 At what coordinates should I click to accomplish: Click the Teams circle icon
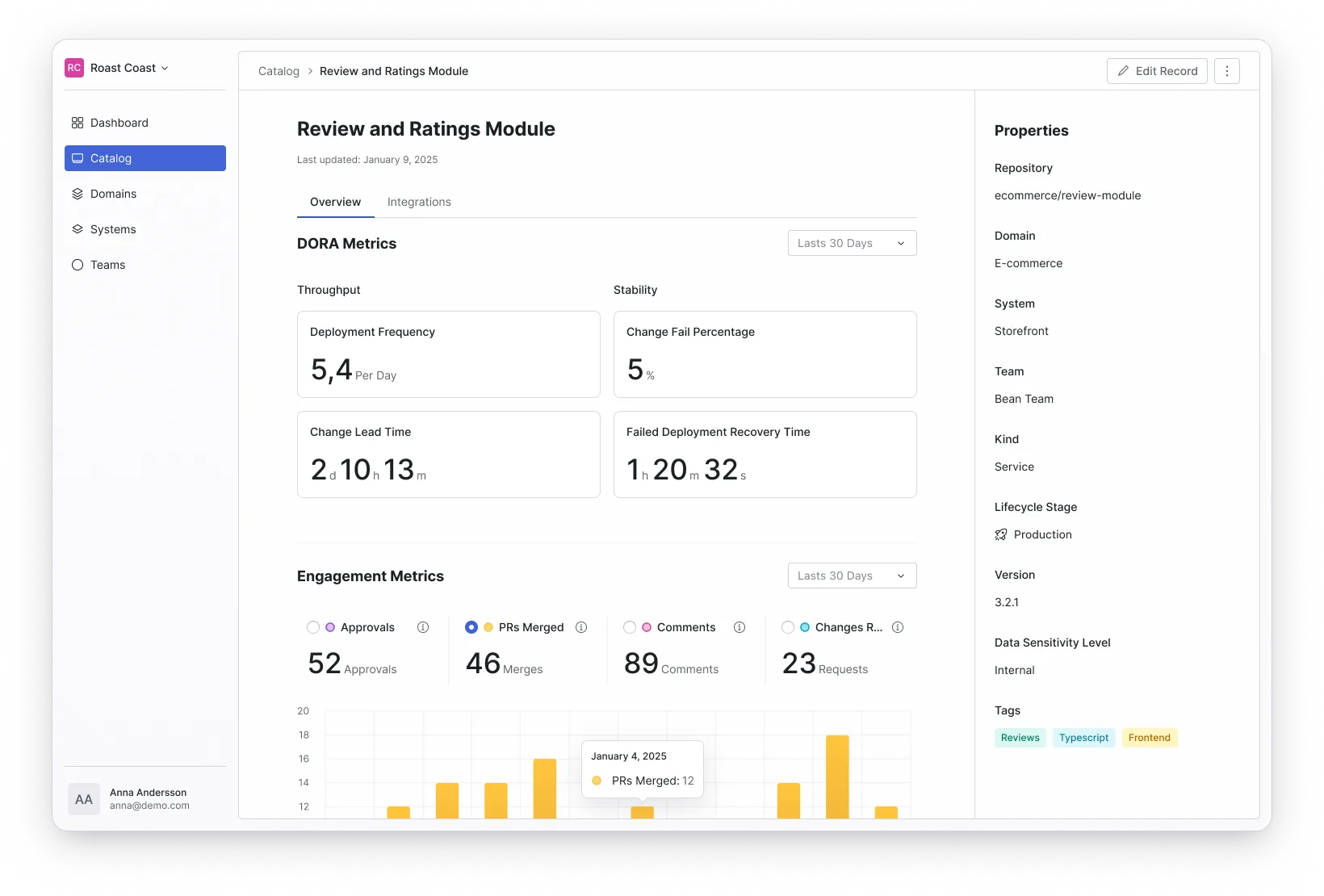78,265
